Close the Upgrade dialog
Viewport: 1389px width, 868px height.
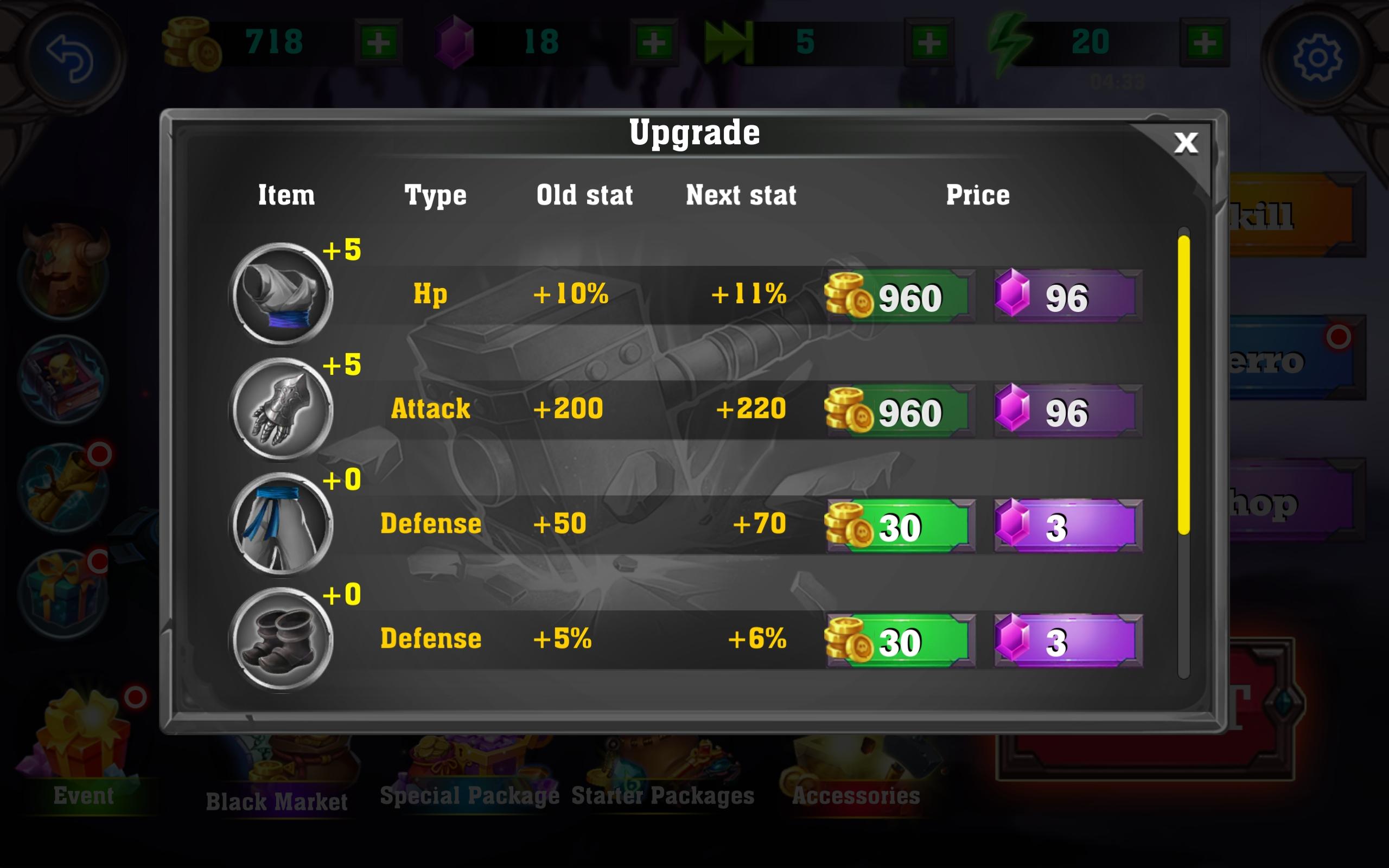click(1186, 143)
